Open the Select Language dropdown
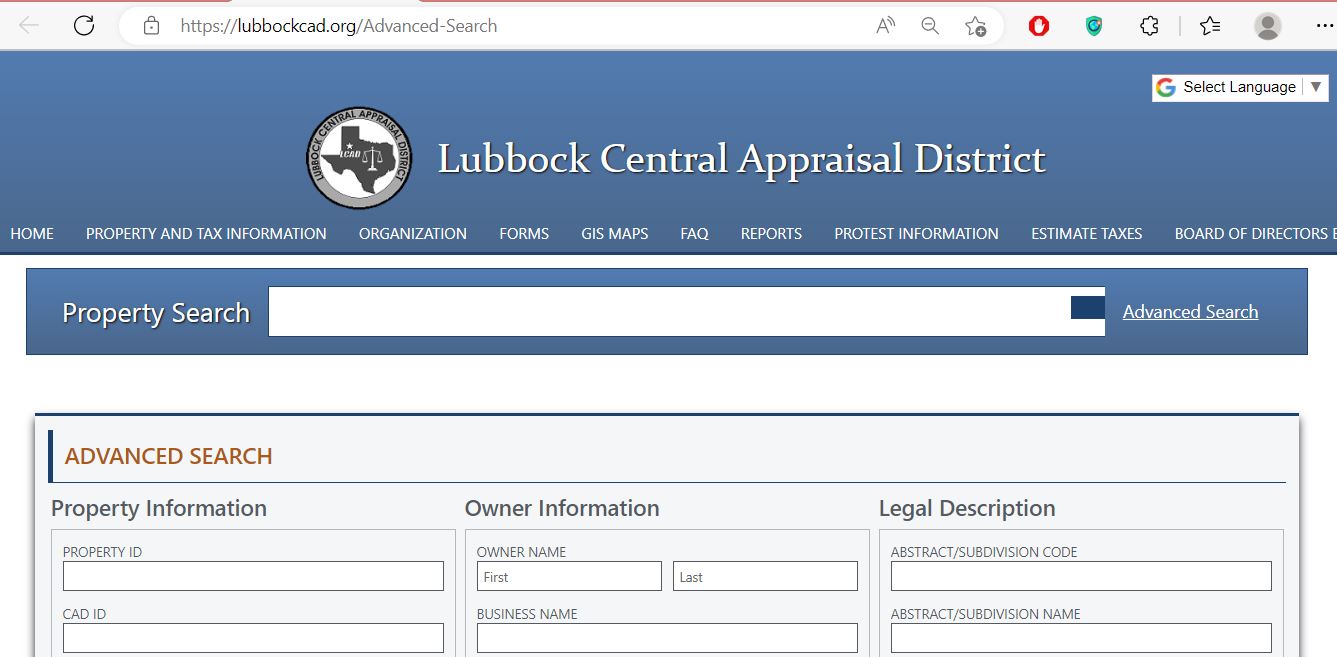The width and height of the screenshot is (1337, 657). pyautogui.click(x=1240, y=87)
